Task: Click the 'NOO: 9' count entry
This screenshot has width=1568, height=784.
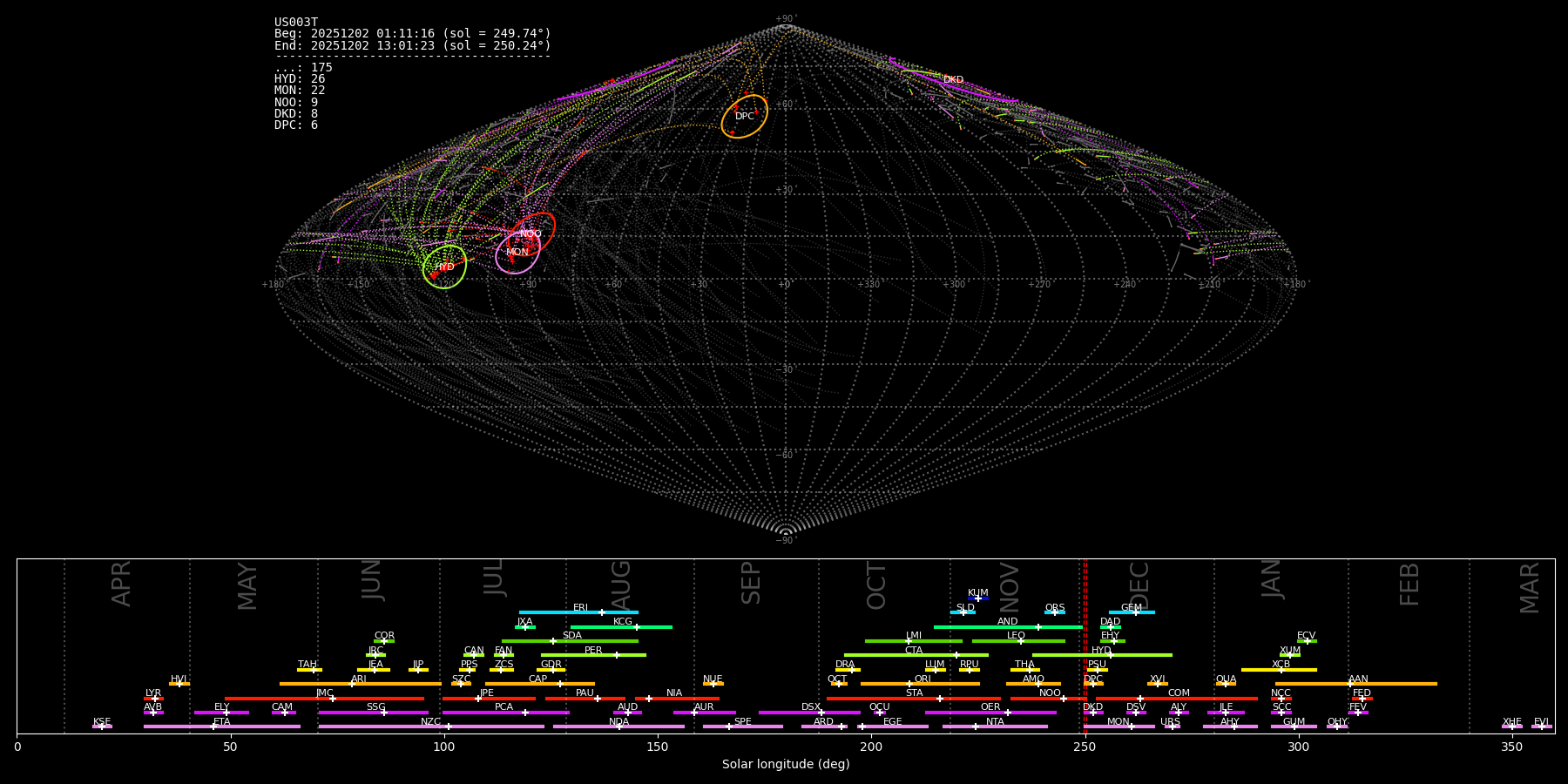Action: pyautogui.click(x=296, y=103)
